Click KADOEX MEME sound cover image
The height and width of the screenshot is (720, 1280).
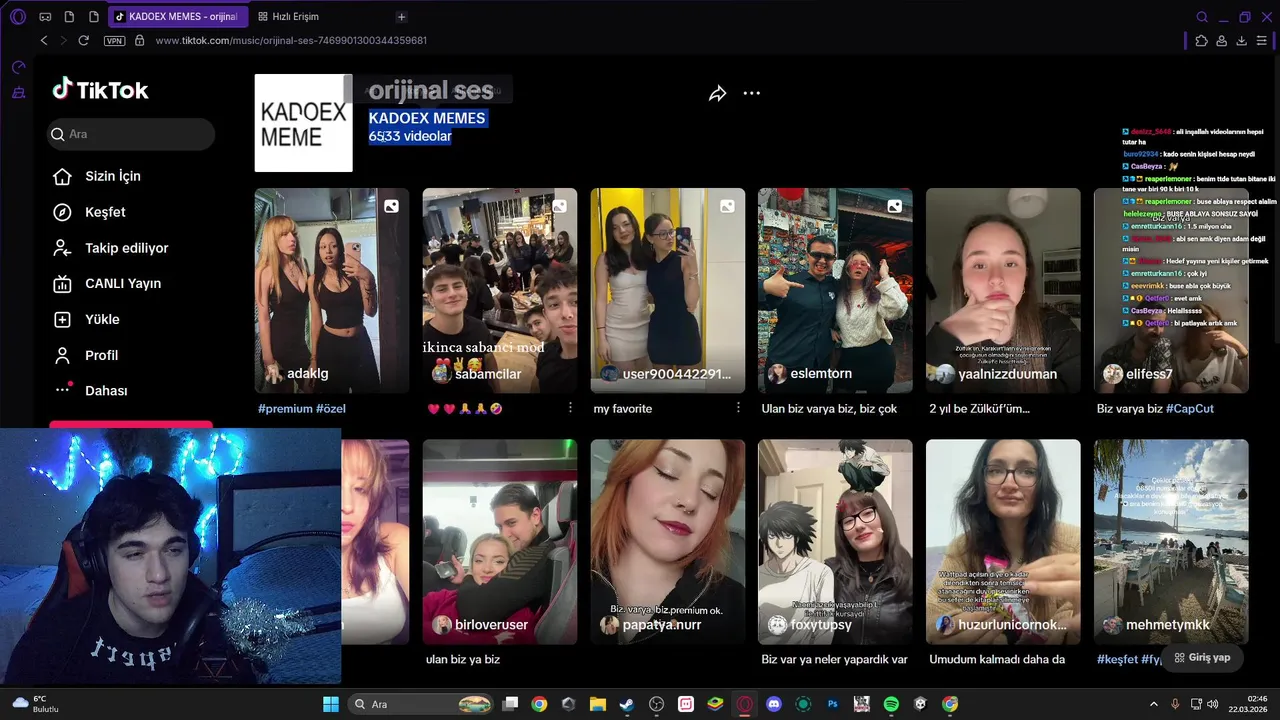pos(303,123)
